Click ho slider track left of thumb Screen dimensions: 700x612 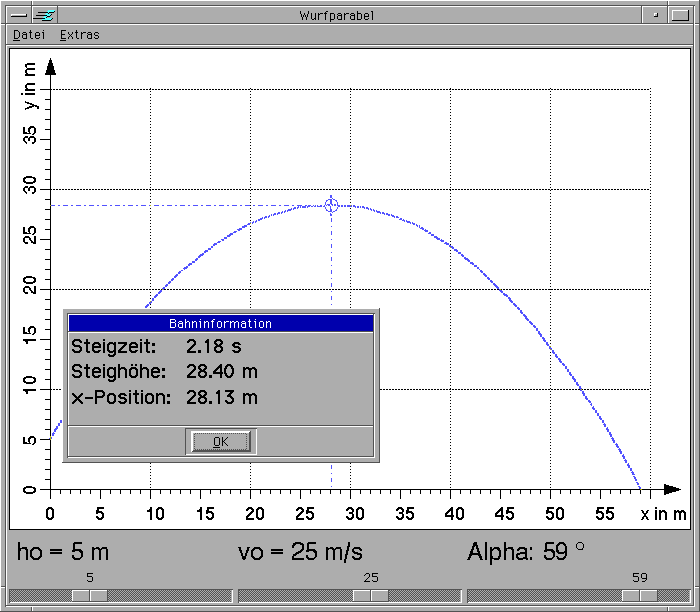[x=40, y=595]
